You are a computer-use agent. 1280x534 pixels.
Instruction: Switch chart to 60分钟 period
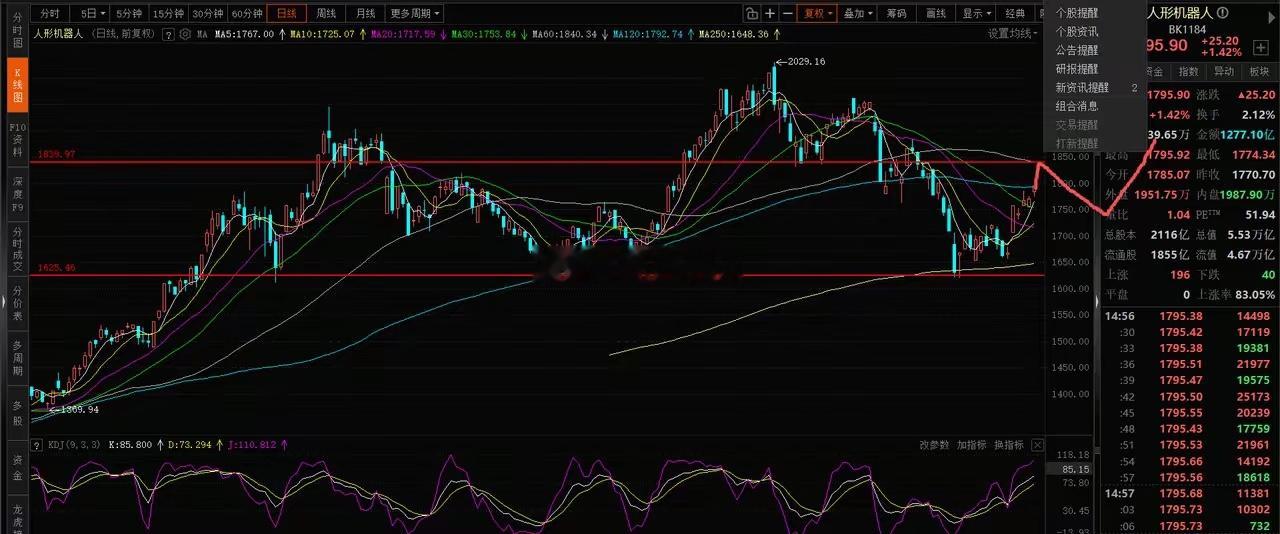246,13
